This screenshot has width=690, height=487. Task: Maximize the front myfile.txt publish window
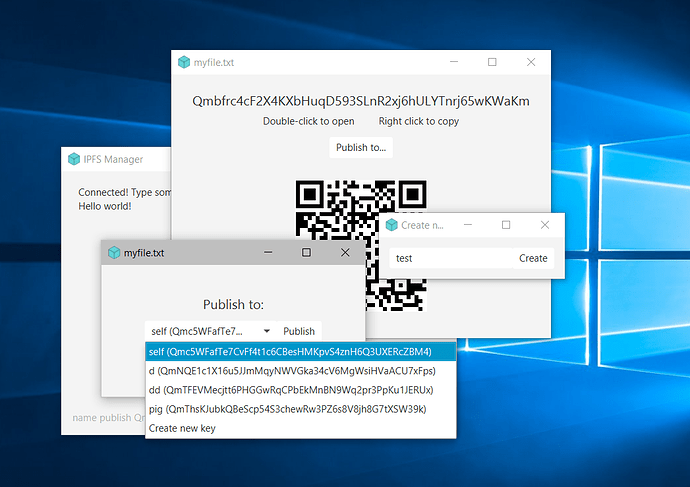click(x=306, y=252)
